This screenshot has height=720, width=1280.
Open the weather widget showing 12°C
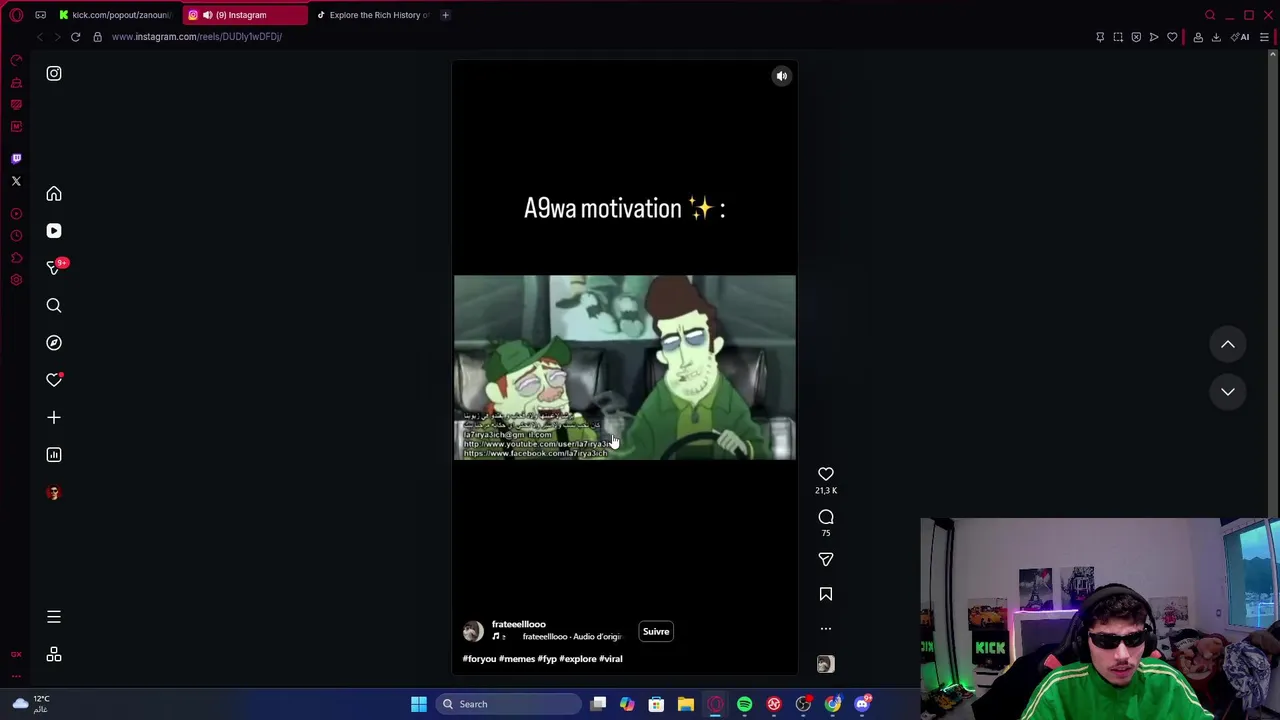coord(30,704)
